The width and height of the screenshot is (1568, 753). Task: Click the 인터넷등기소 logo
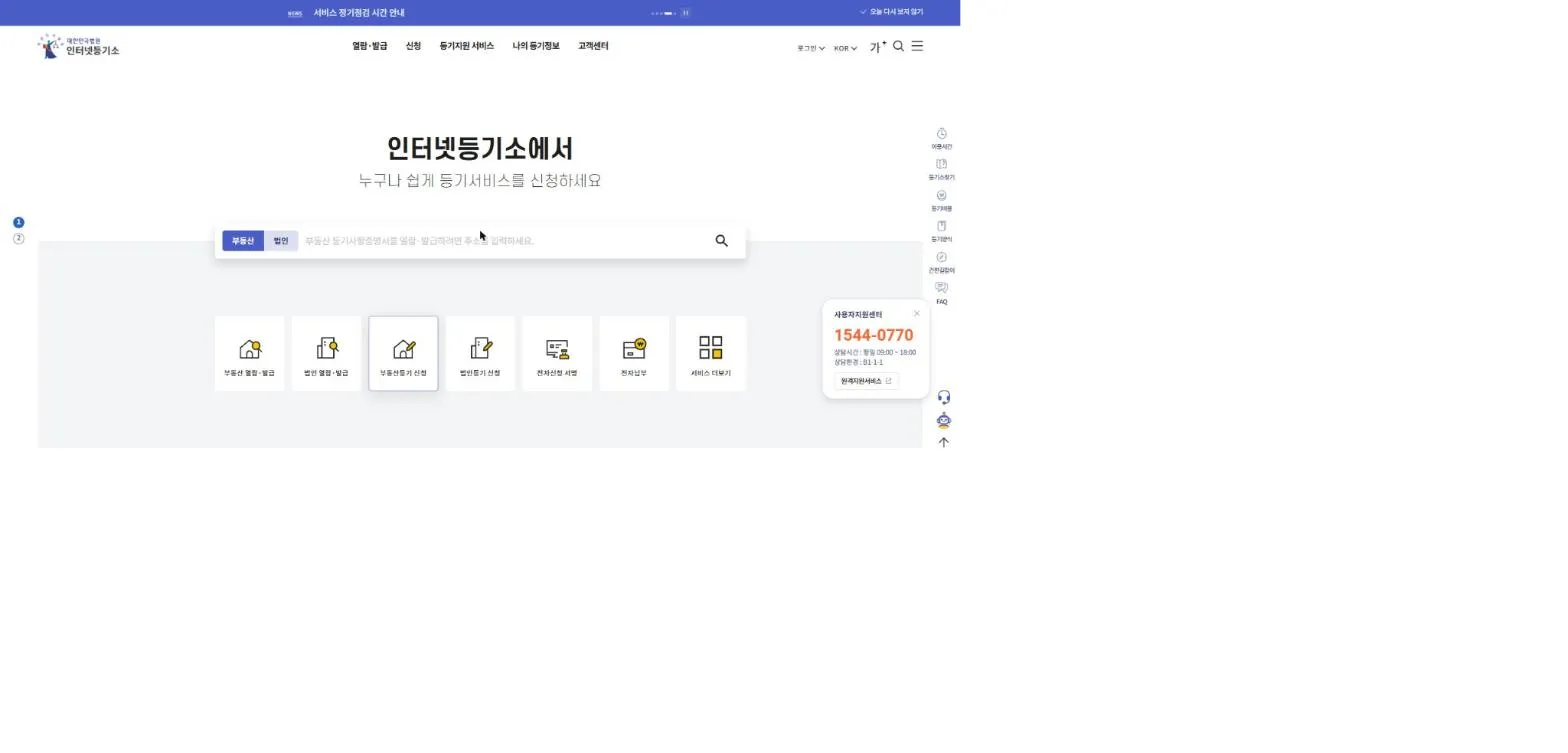[x=78, y=46]
